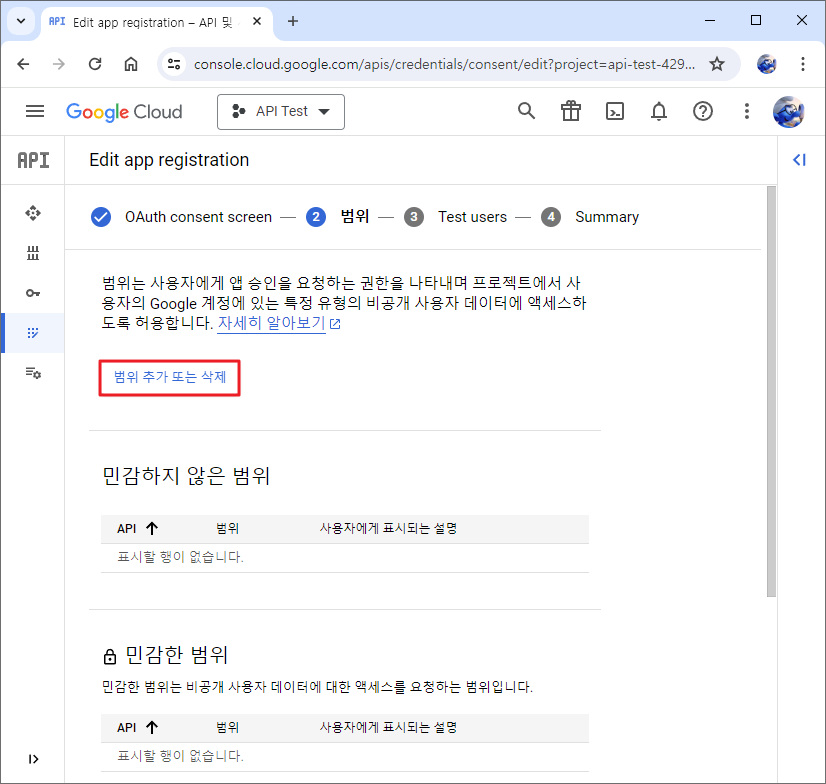This screenshot has height=784, width=826.
Task: Click the browser forward arrow
Action: pyautogui.click(x=59, y=64)
